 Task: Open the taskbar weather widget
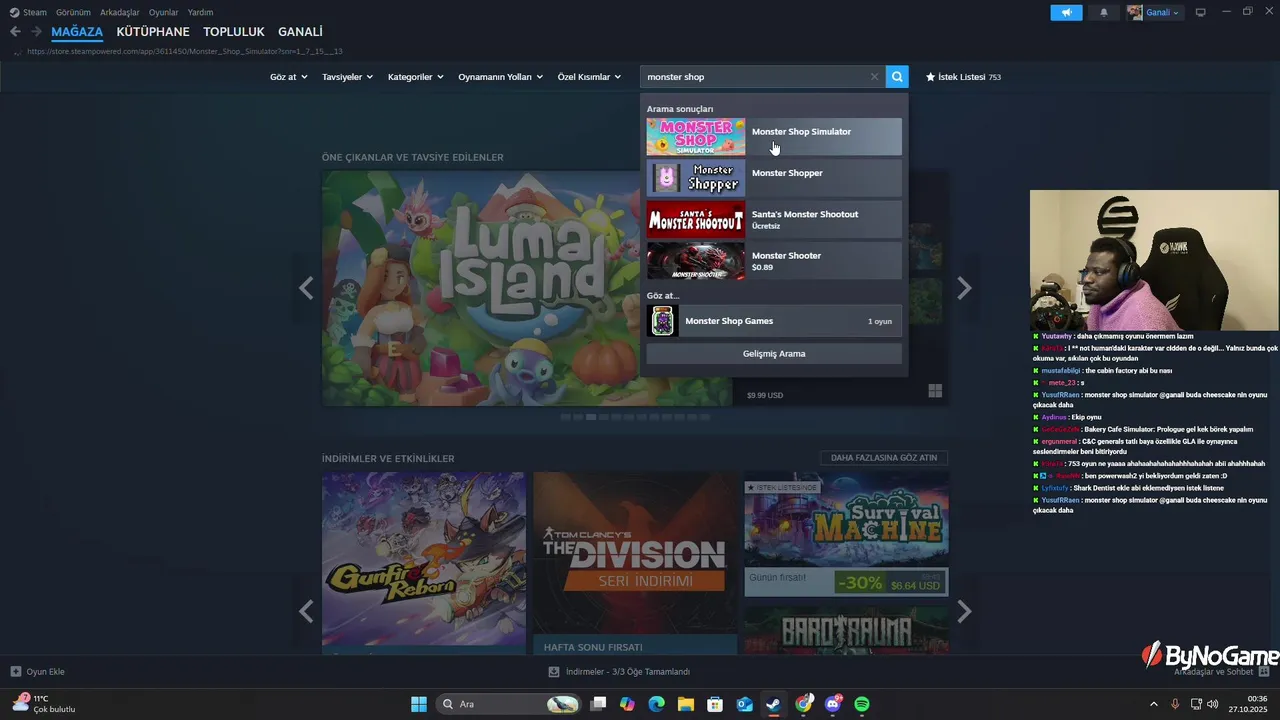(x=45, y=704)
